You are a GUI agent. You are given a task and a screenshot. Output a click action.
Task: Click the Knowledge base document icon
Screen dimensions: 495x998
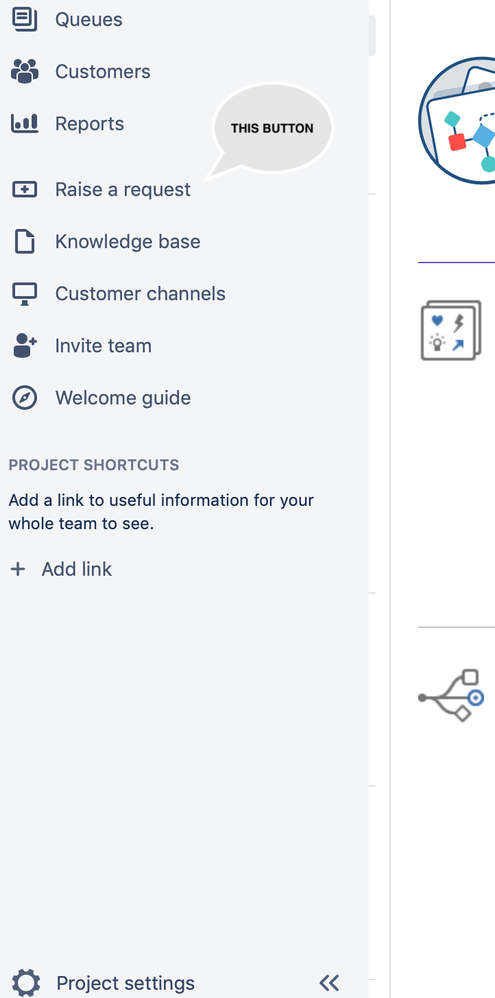pyautogui.click(x=24, y=242)
